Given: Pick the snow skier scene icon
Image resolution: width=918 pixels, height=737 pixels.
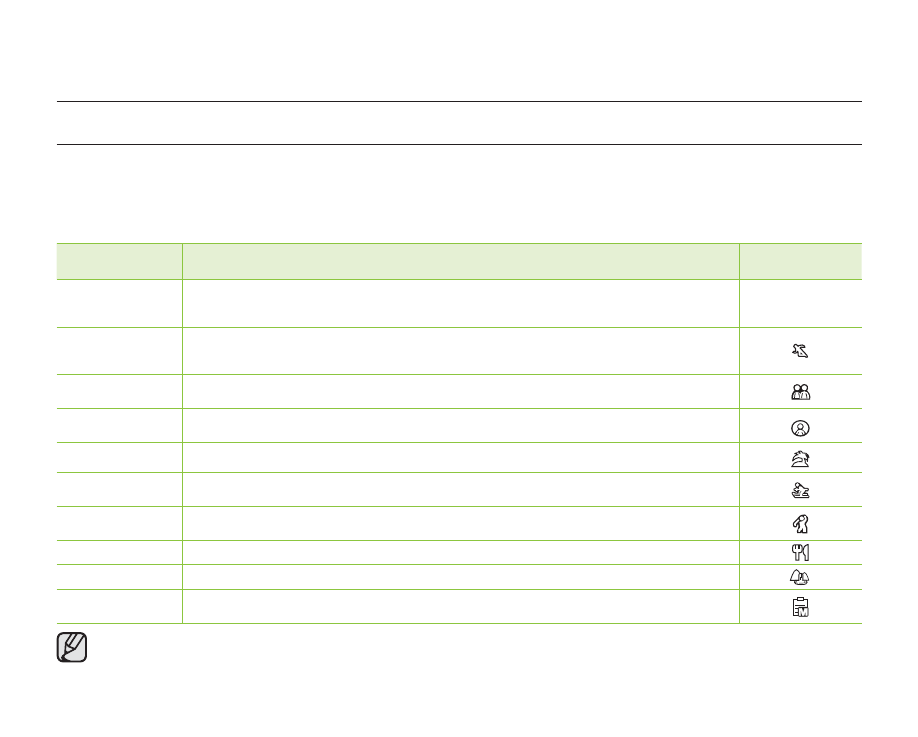Looking at the screenshot, I should point(799,491).
